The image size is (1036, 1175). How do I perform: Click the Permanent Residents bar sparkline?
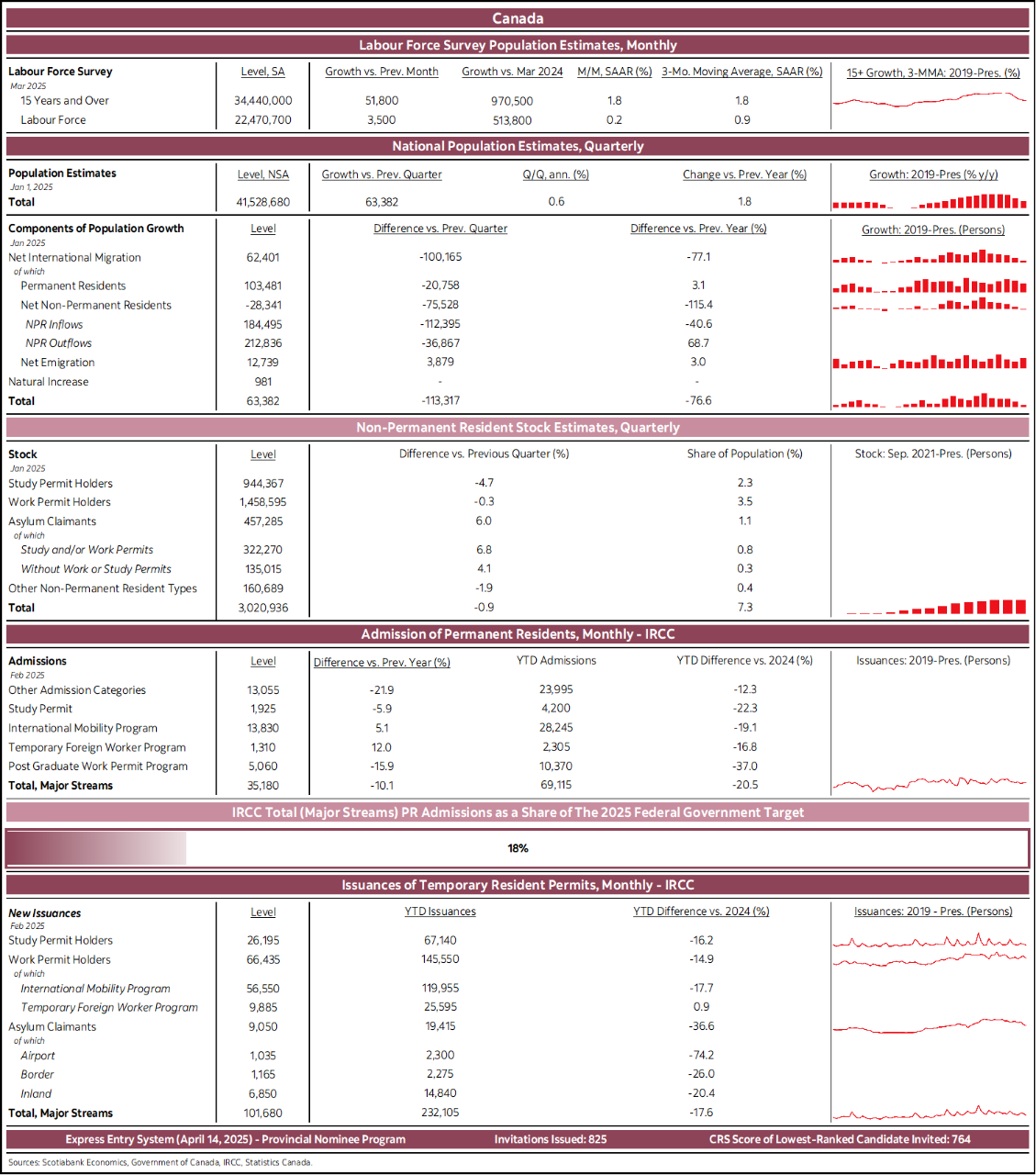point(930,286)
